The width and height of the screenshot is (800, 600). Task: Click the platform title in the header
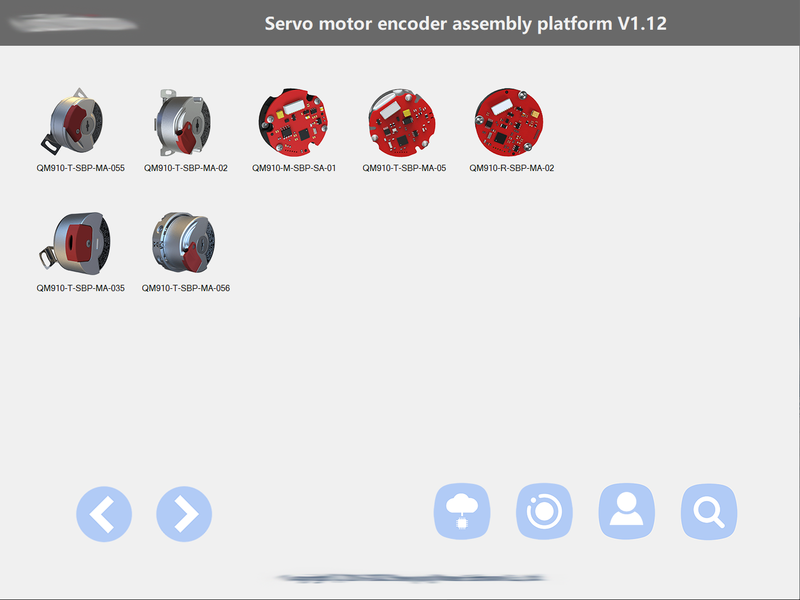pyautogui.click(x=465, y=23)
